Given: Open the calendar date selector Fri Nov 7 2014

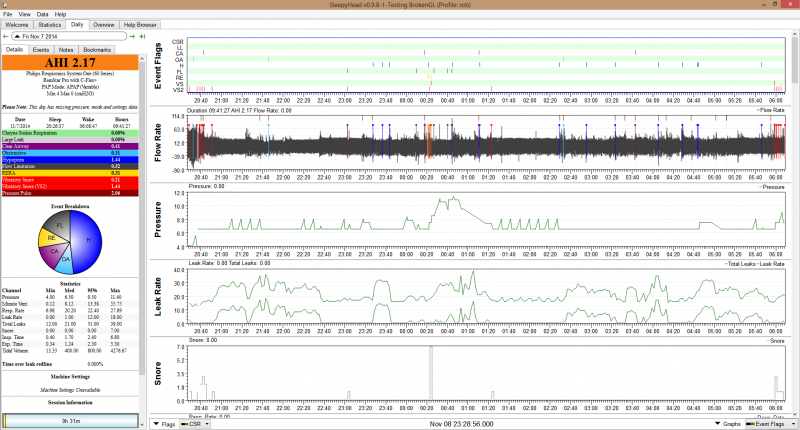Looking at the screenshot, I should click(69, 36).
